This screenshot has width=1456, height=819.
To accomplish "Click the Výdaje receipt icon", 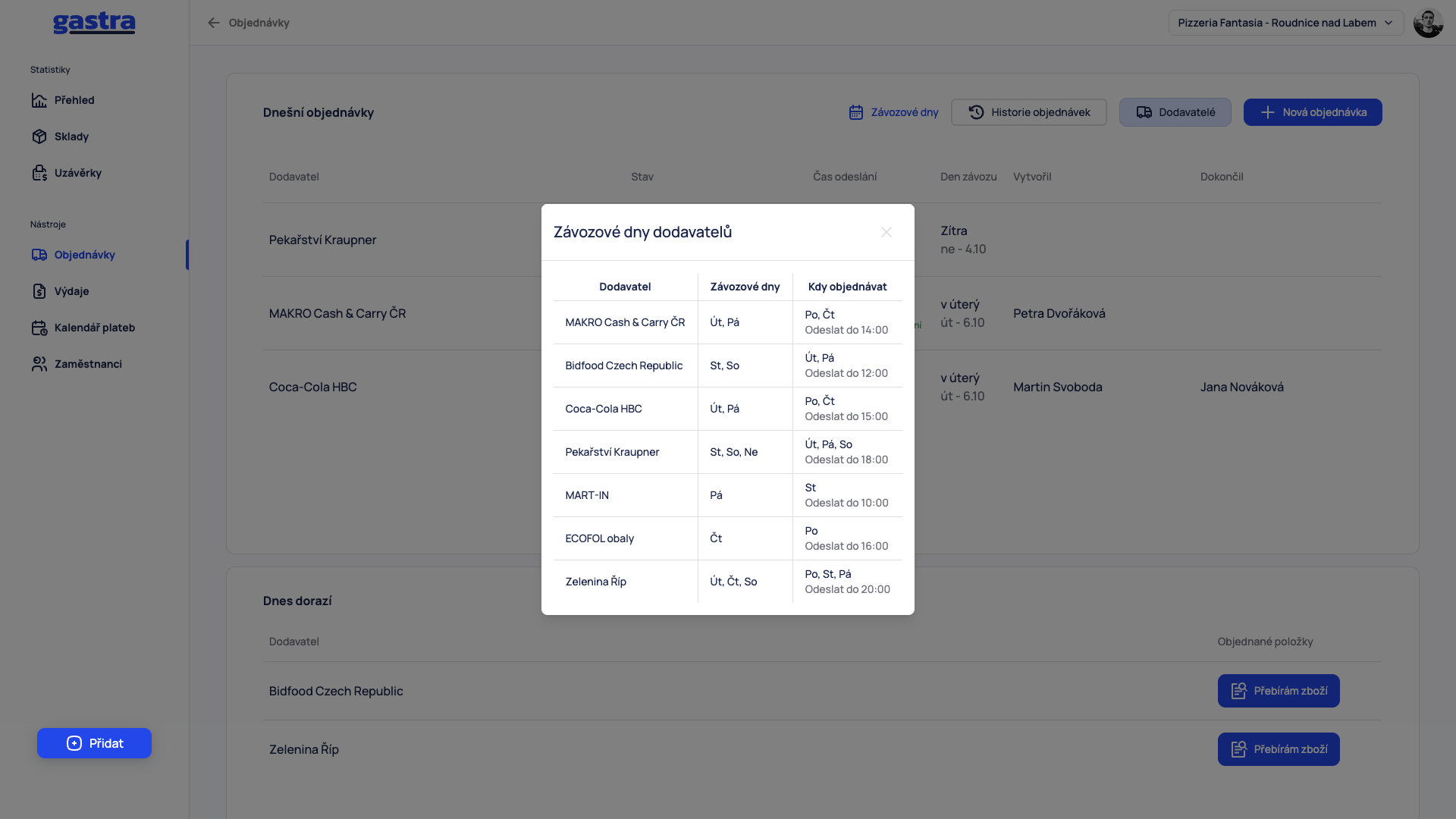I will (39, 291).
